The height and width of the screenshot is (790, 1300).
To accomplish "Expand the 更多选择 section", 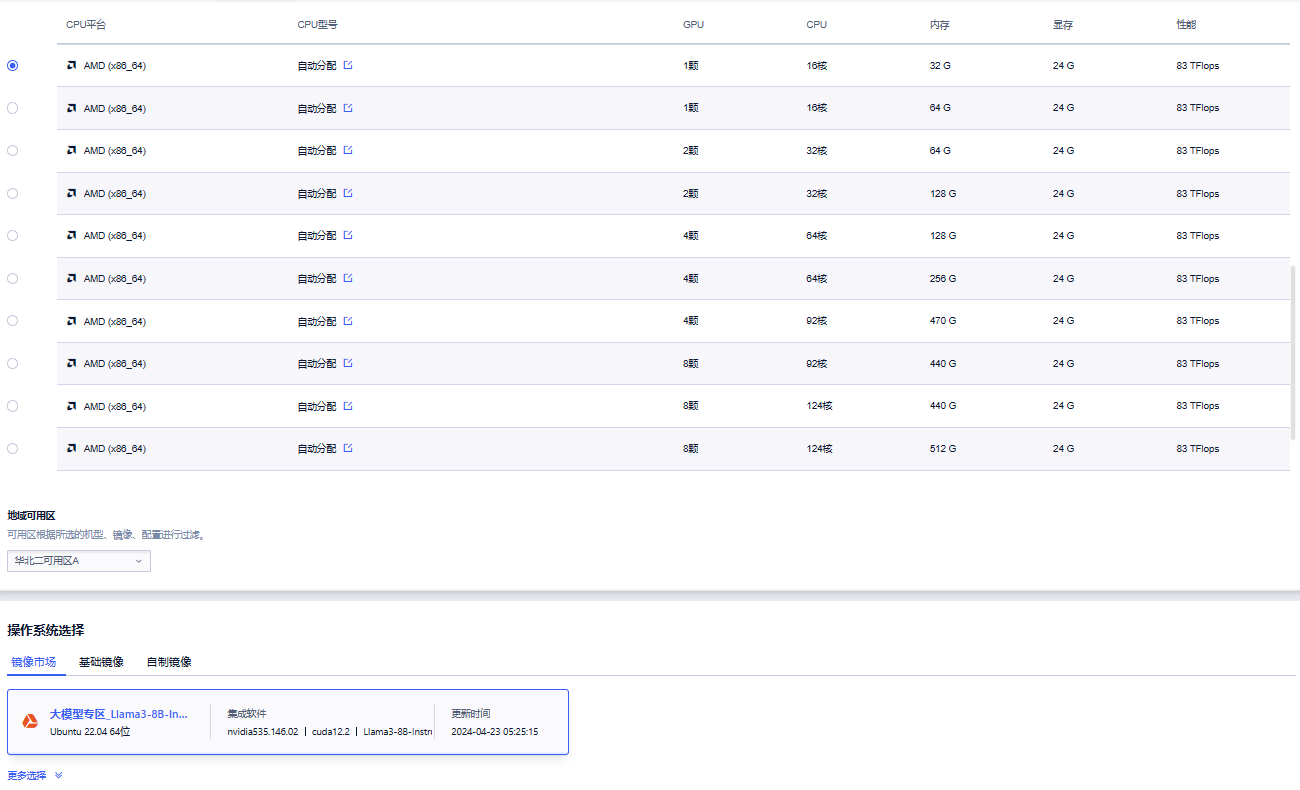I will click(x=34, y=775).
